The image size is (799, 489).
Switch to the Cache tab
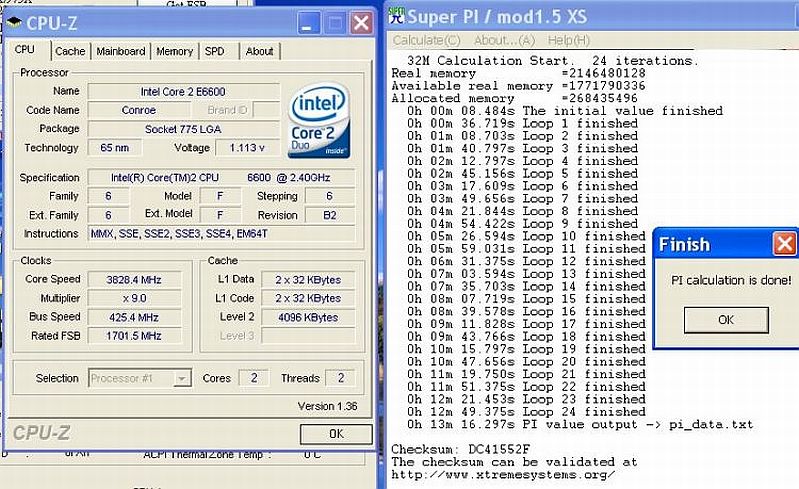[70, 51]
